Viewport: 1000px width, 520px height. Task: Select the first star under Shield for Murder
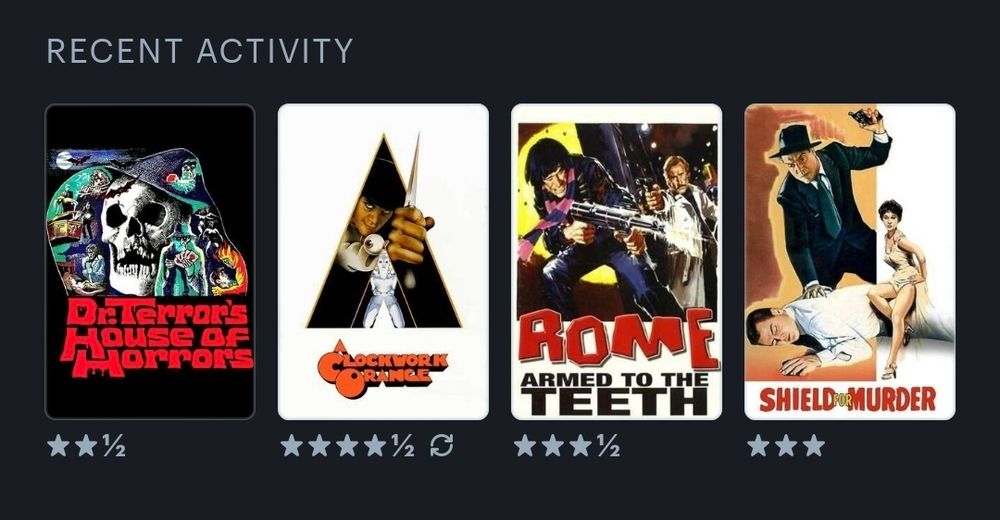[x=758, y=445]
